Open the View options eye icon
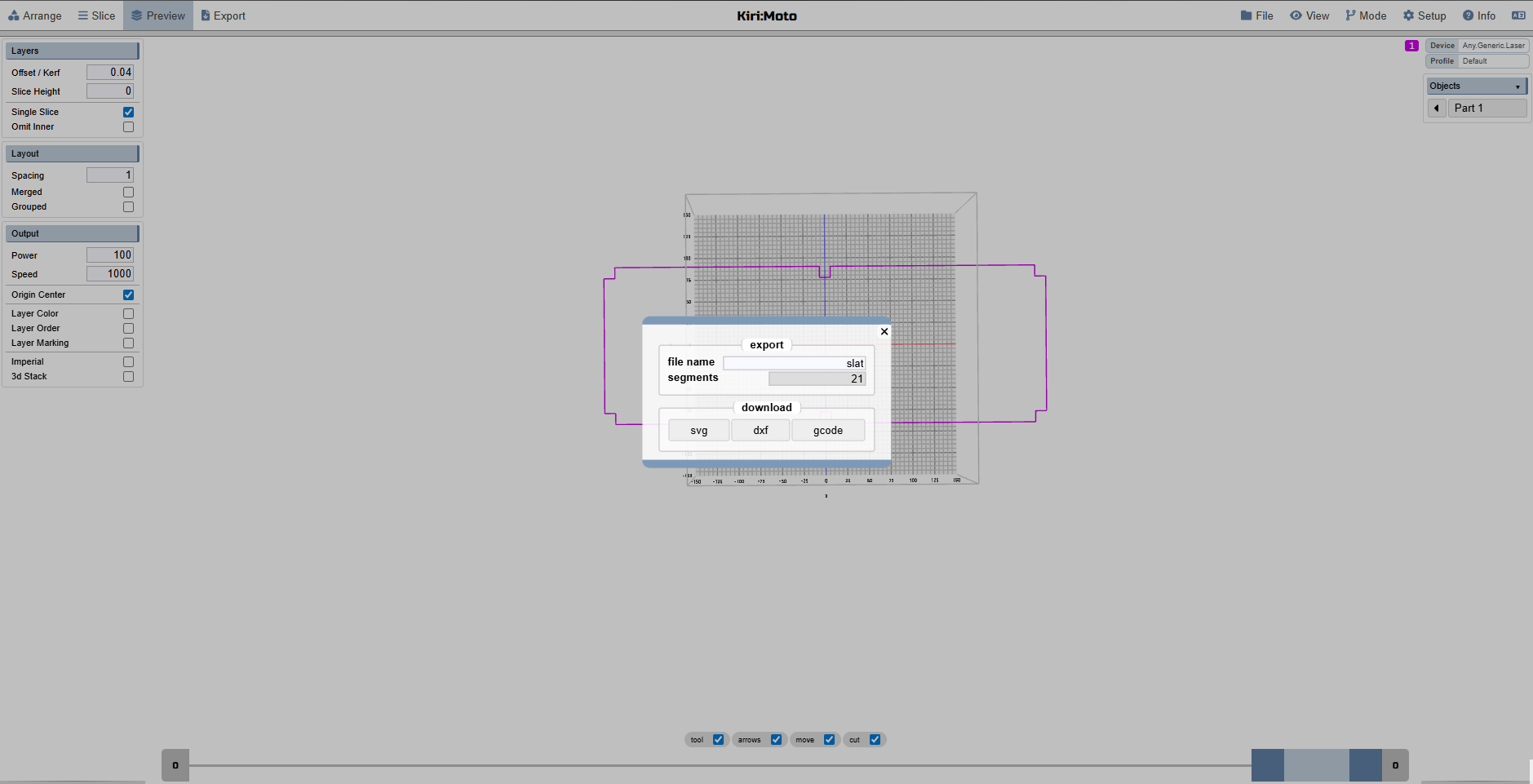1533x784 pixels. 1296,15
